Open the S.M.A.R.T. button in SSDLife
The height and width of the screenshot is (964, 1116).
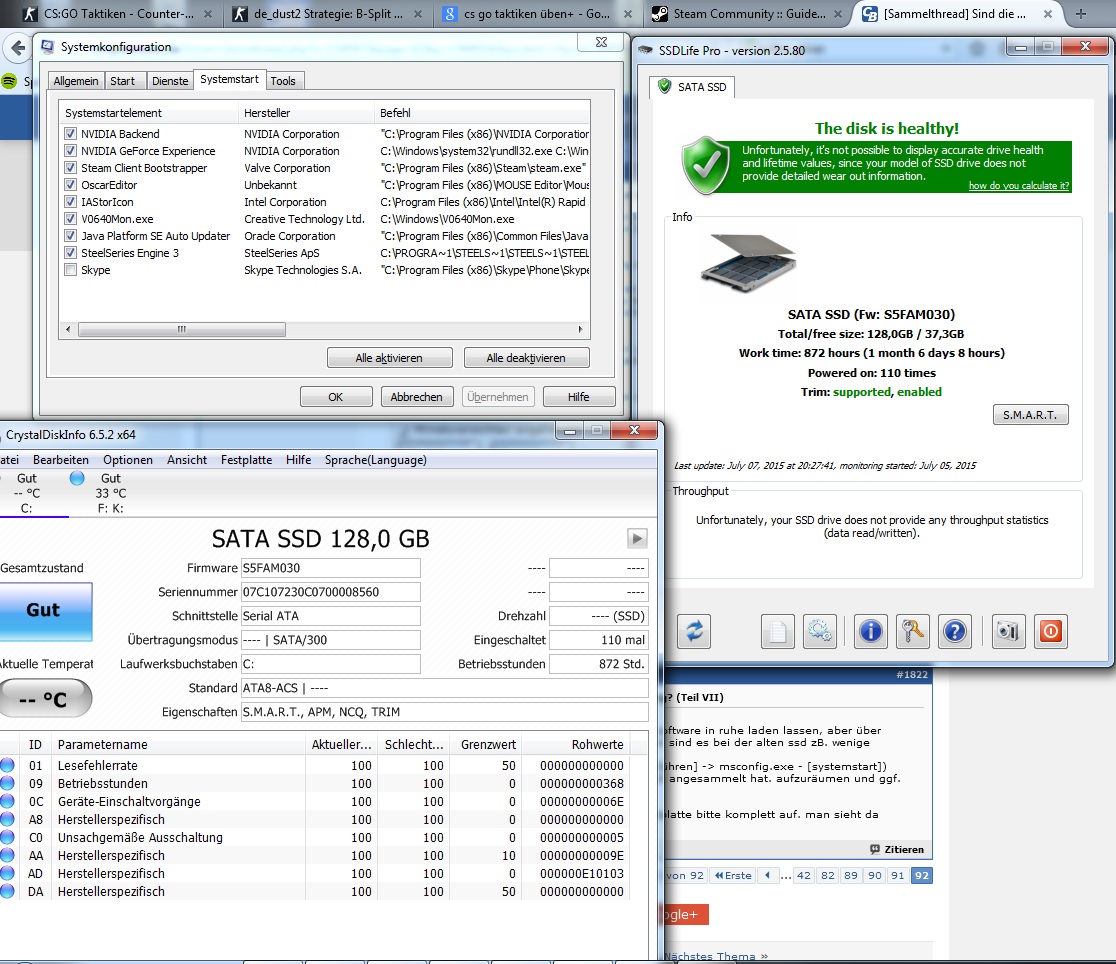(1030, 414)
